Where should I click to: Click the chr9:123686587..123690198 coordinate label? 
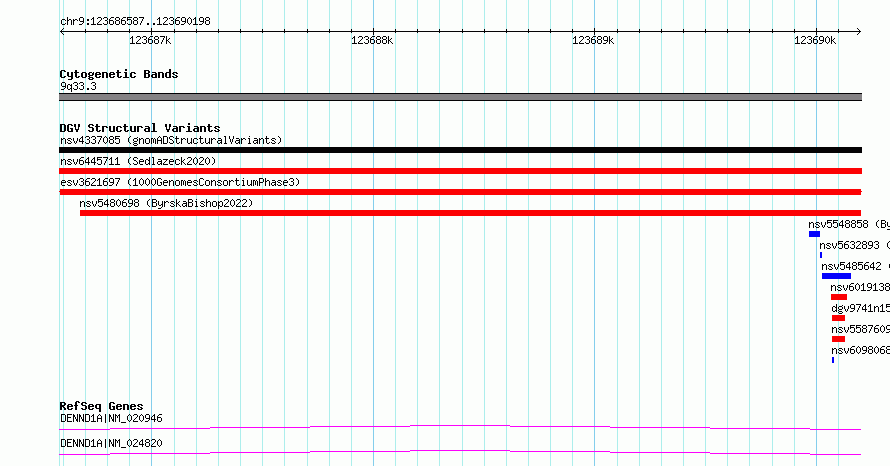point(135,22)
